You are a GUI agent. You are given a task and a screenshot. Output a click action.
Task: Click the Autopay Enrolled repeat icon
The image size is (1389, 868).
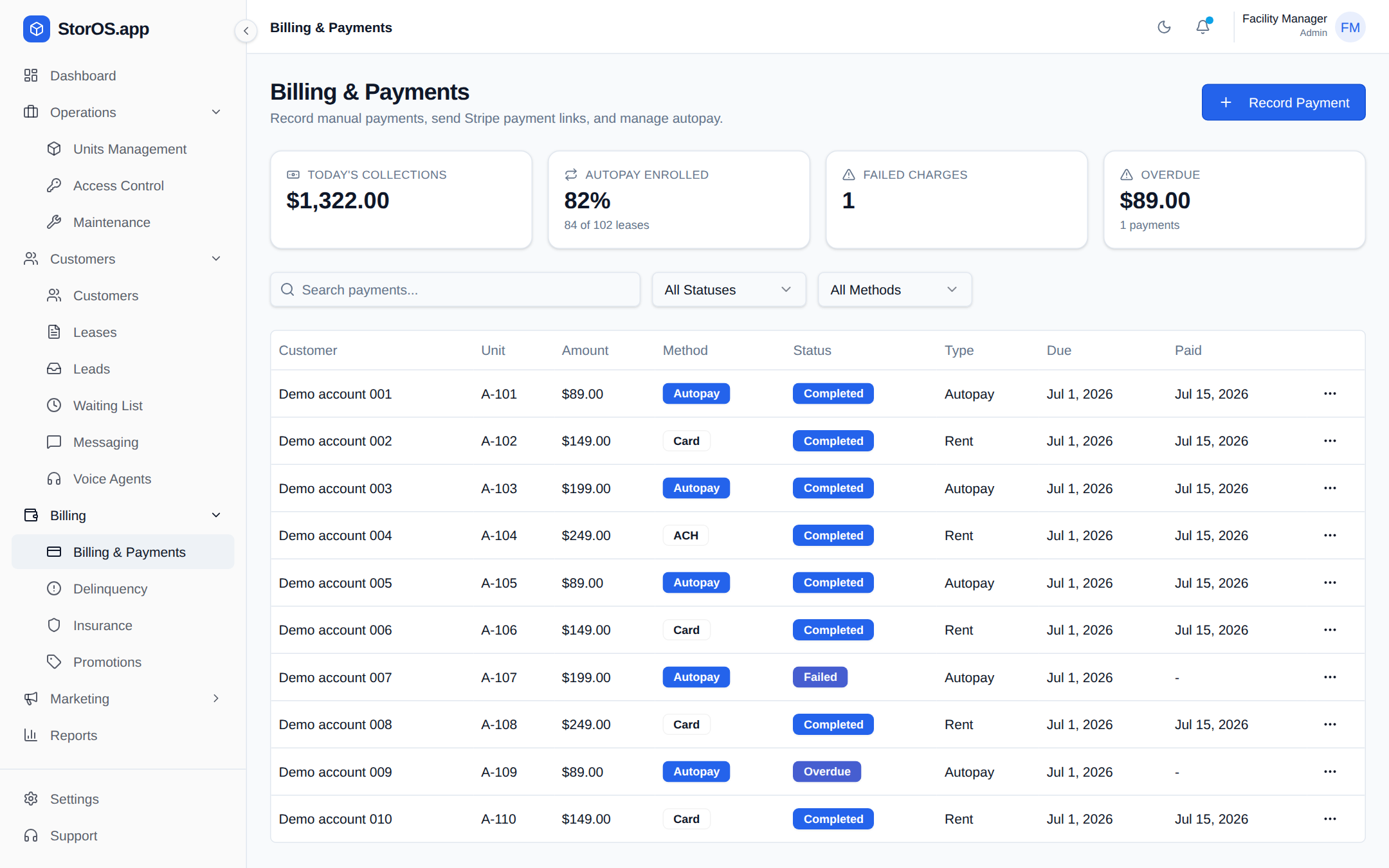(571, 175)
